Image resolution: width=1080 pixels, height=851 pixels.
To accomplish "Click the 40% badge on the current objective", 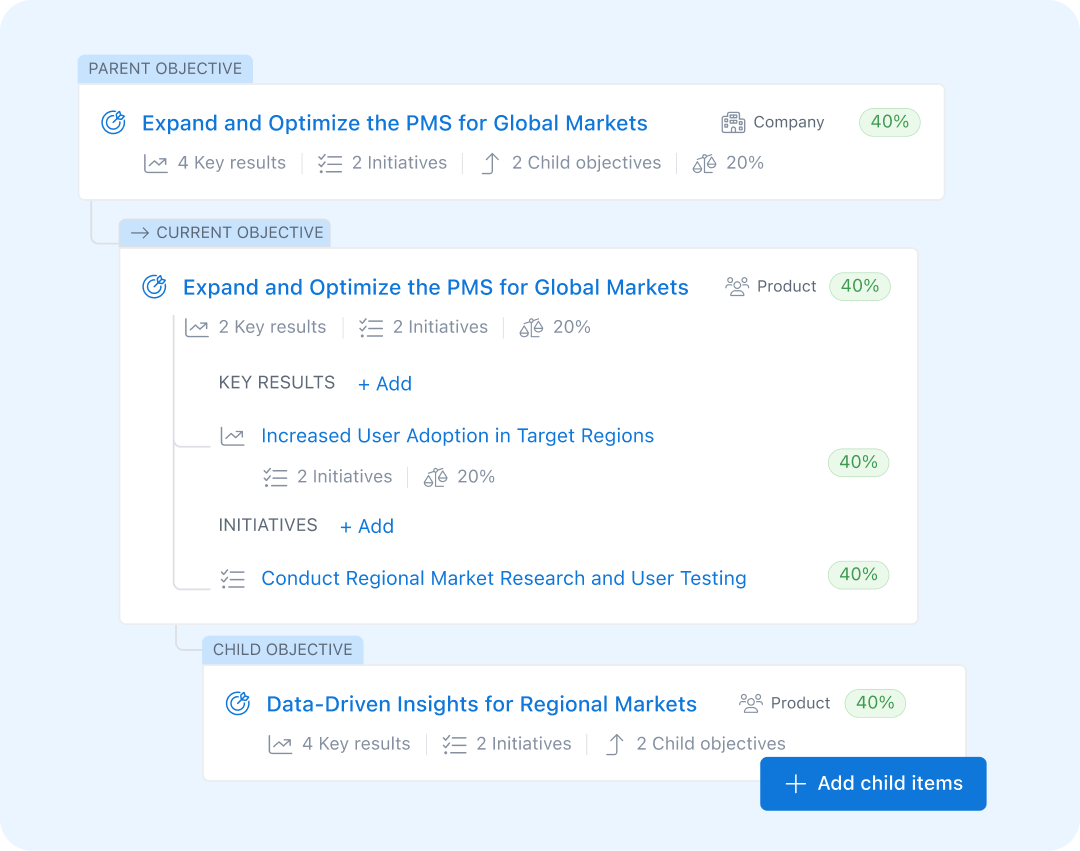I will pos(860,286).
